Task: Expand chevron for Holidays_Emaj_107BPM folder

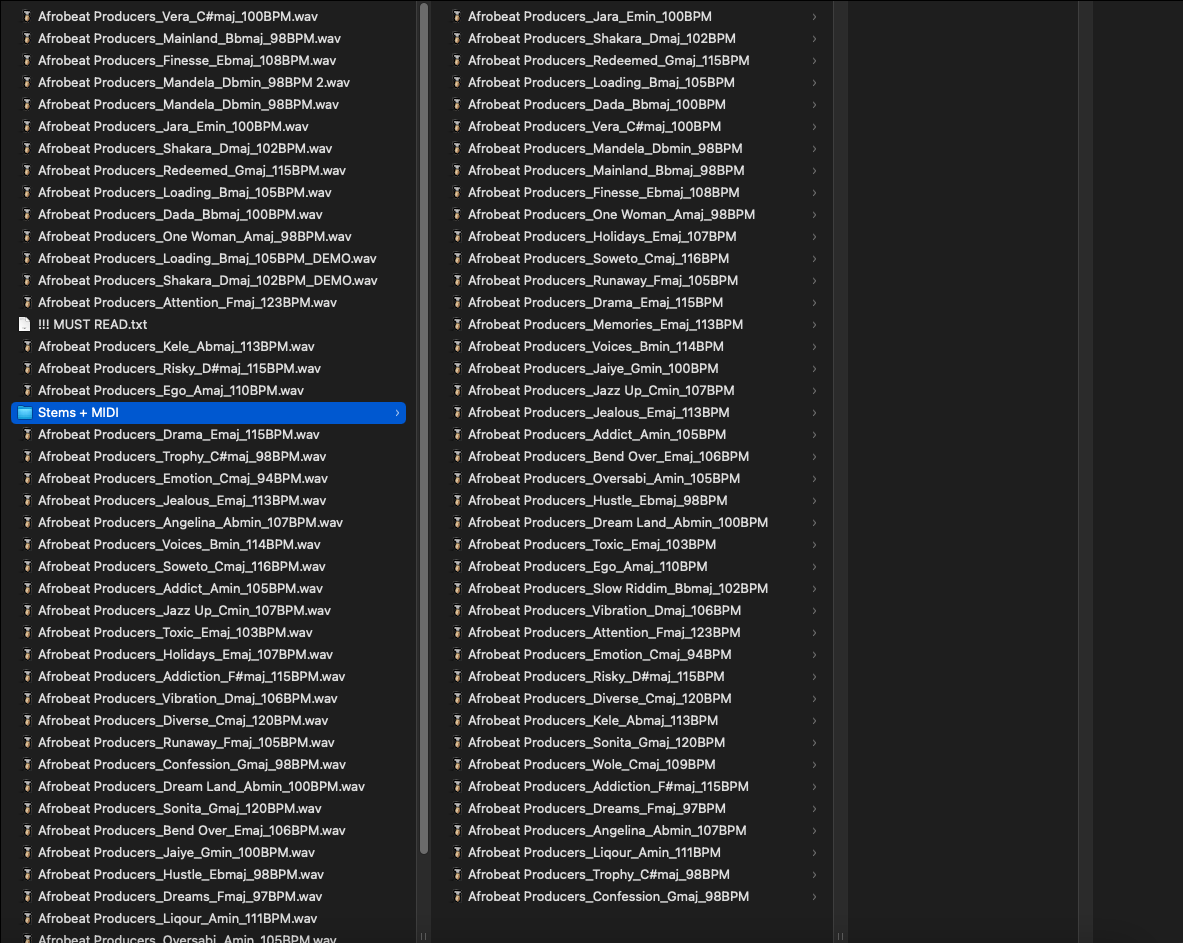Action: click(814, 236)
